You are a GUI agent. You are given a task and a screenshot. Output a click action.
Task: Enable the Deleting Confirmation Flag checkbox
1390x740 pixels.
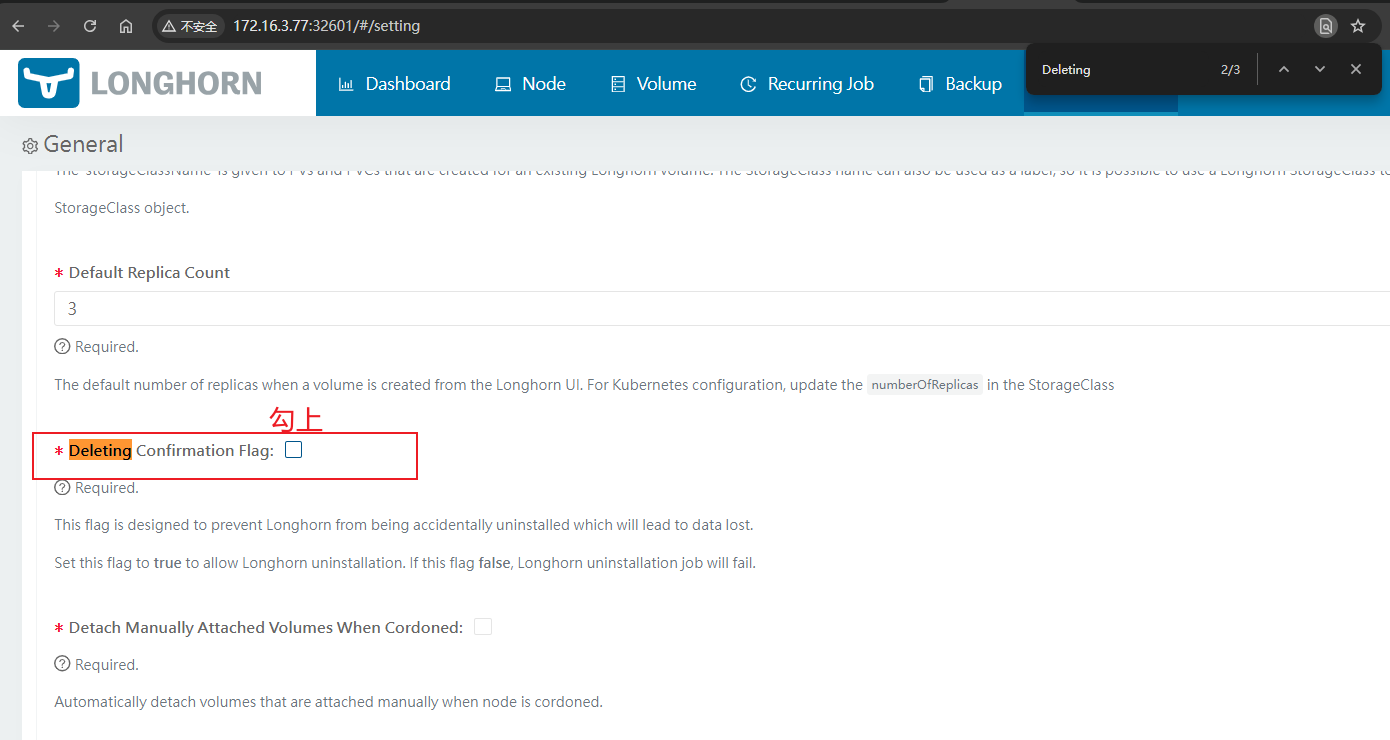coord(293,450)
